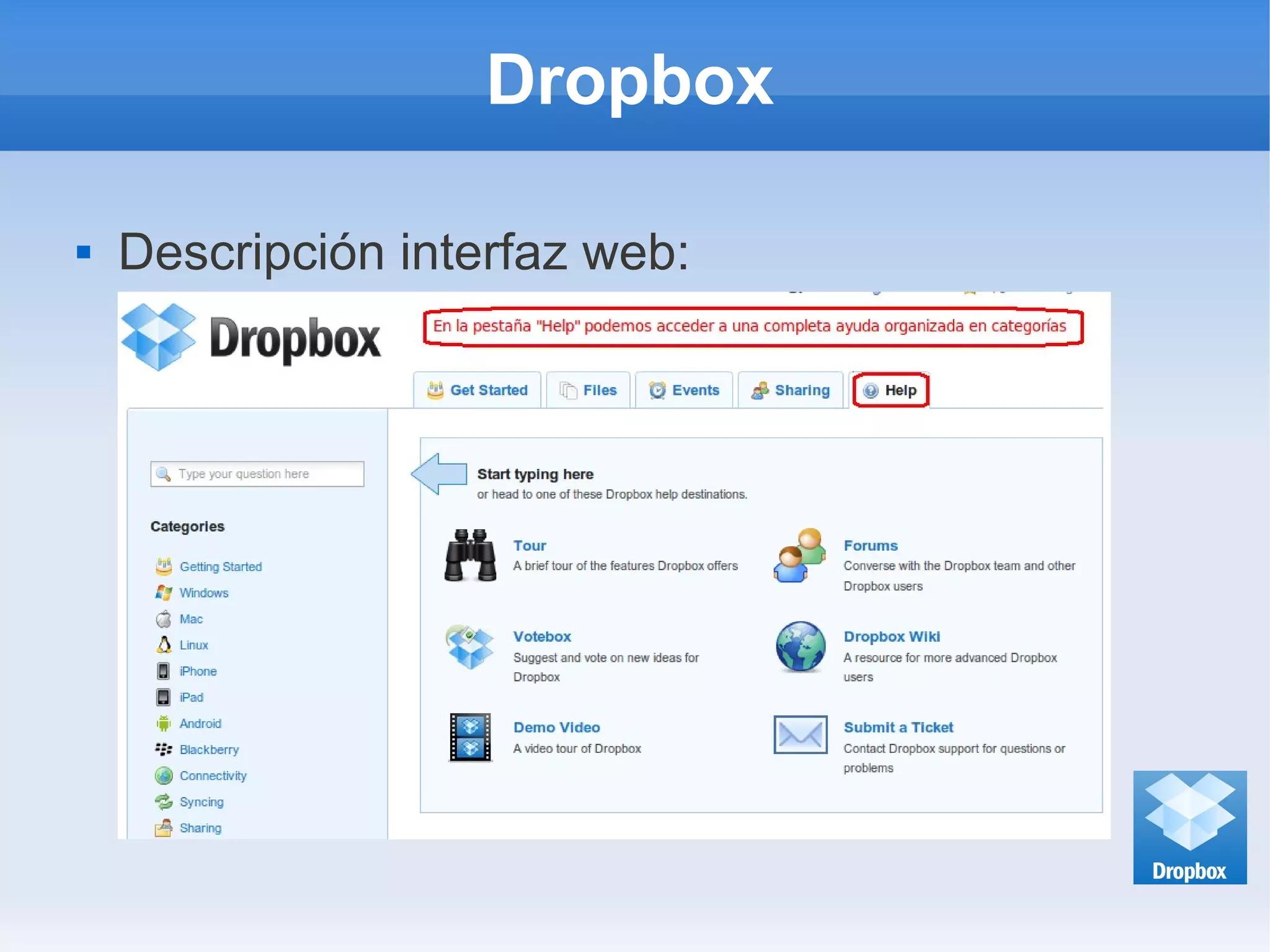Open the Connectivity category link

coord(213,776)
